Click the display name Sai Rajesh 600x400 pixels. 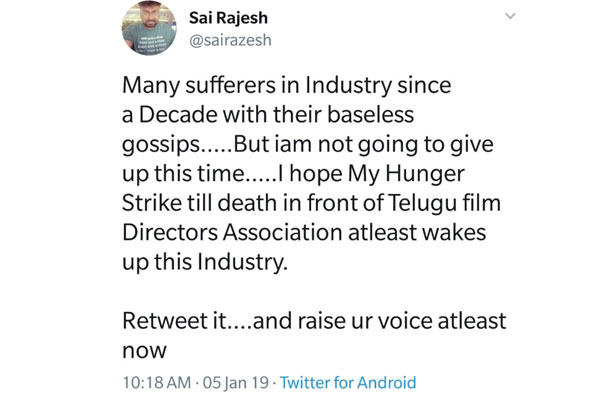pos(228,18)
